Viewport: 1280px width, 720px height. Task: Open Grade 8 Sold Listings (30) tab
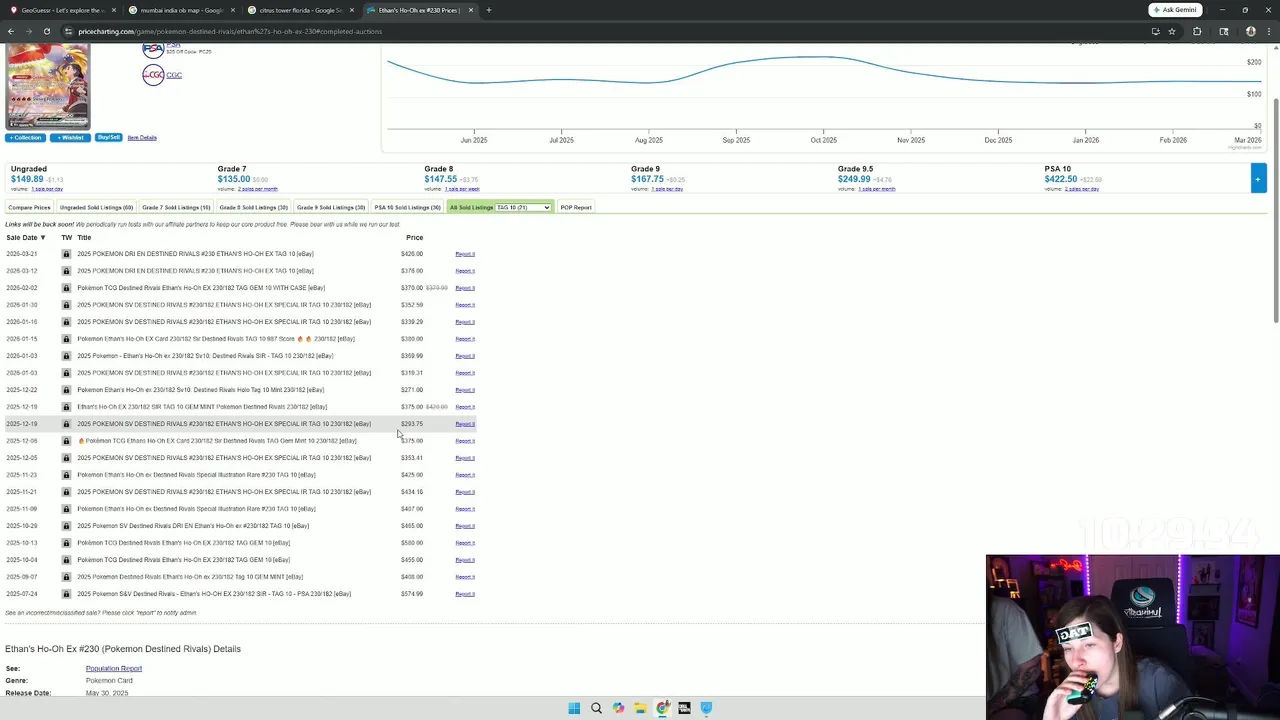[x=254, y=207]
